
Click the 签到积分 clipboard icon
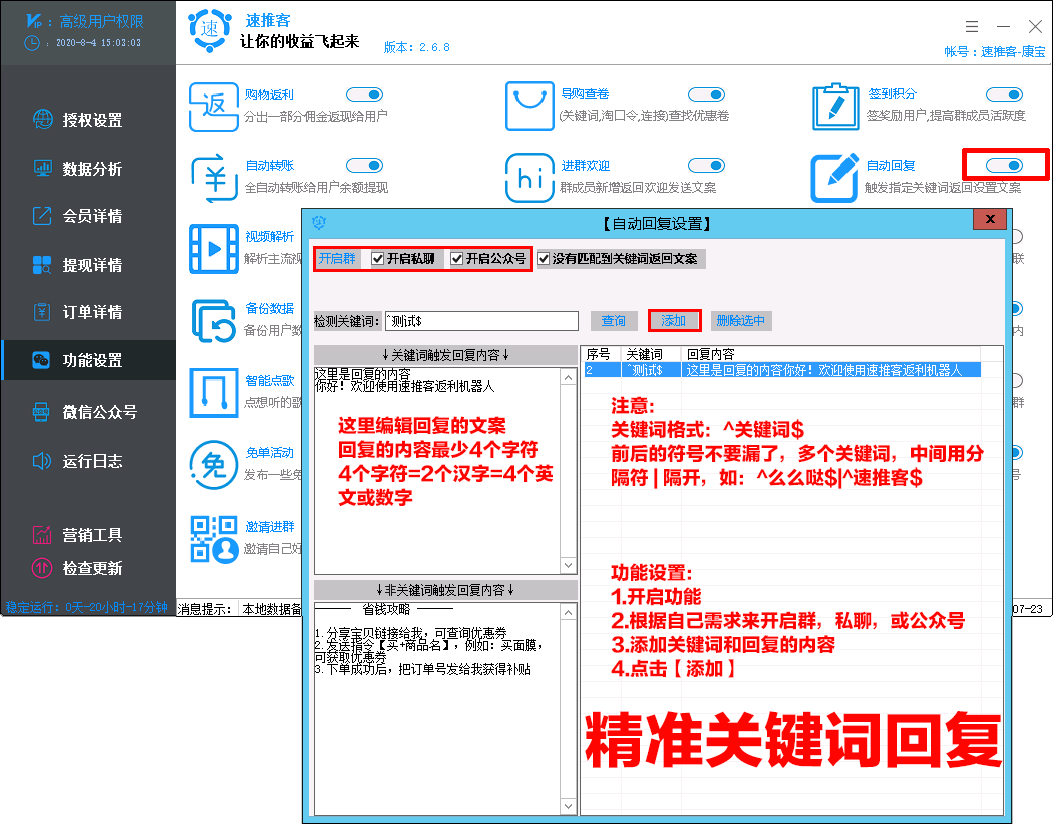click(835, 106)
